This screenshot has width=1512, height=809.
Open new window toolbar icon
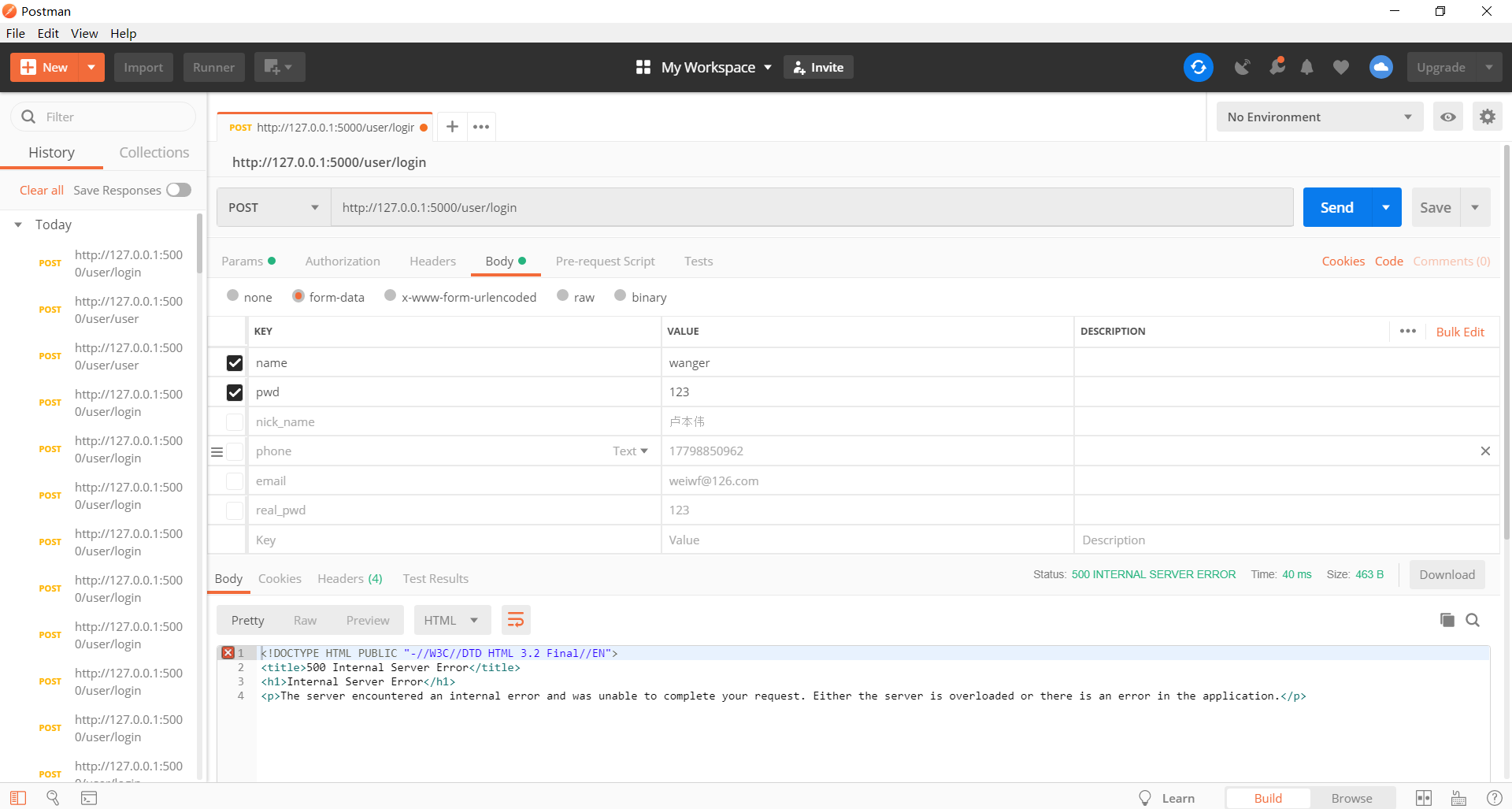279,67
